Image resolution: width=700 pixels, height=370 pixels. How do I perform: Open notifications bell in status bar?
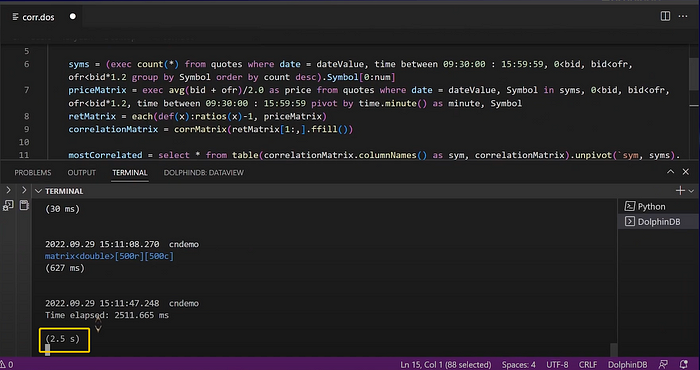(x=683, y=364)
